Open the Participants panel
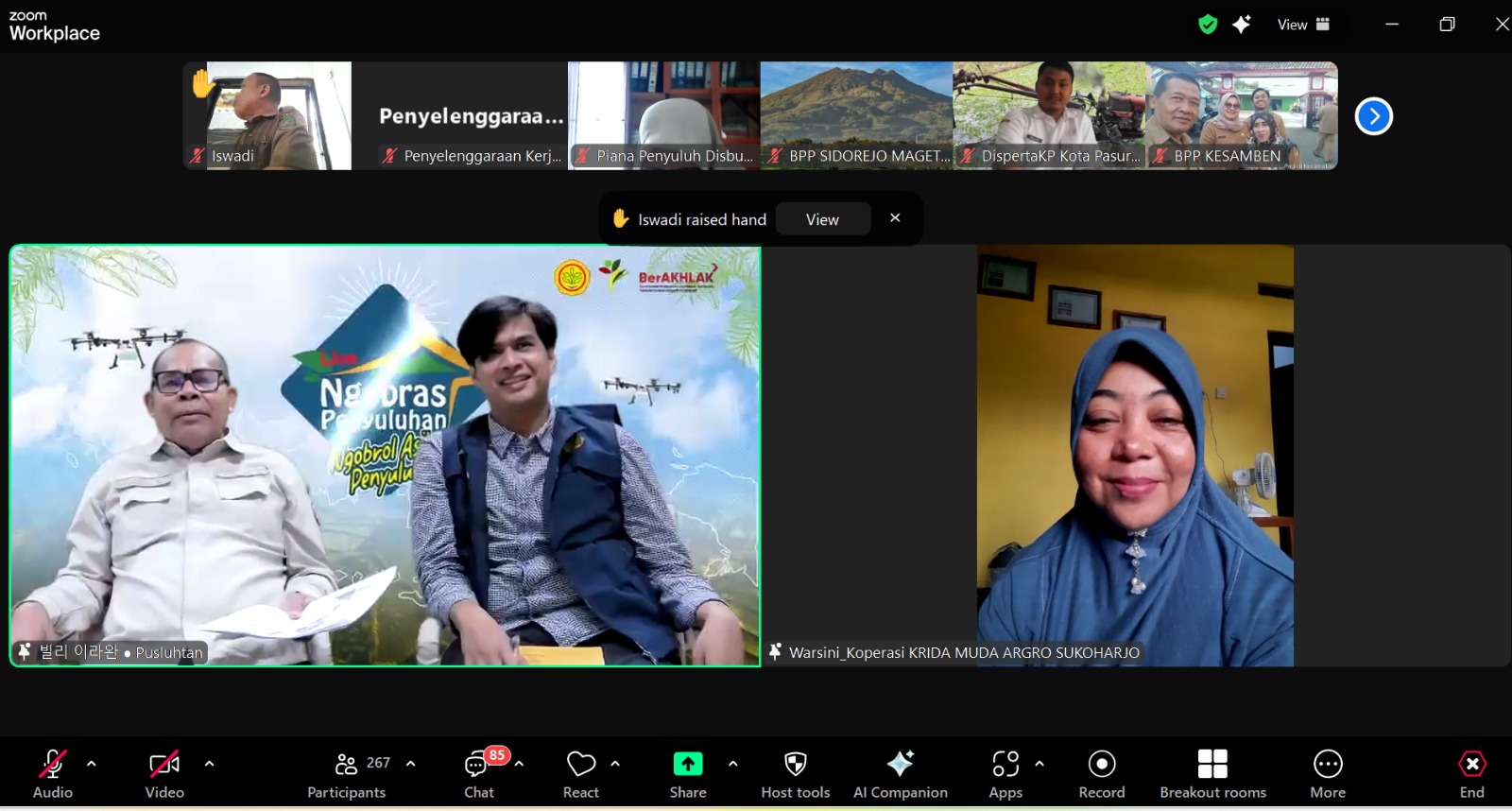This screenshot has height=811, width=1512. pos(347,774)
